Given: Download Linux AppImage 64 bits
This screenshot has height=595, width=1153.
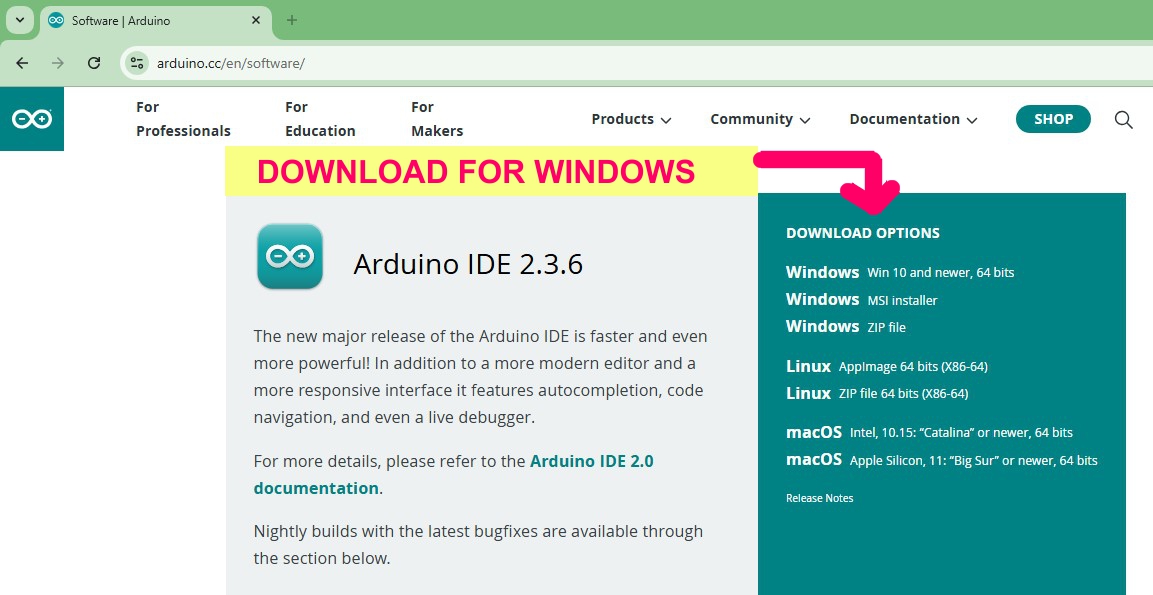Looking at the screenshot, I should coord(886,366).
